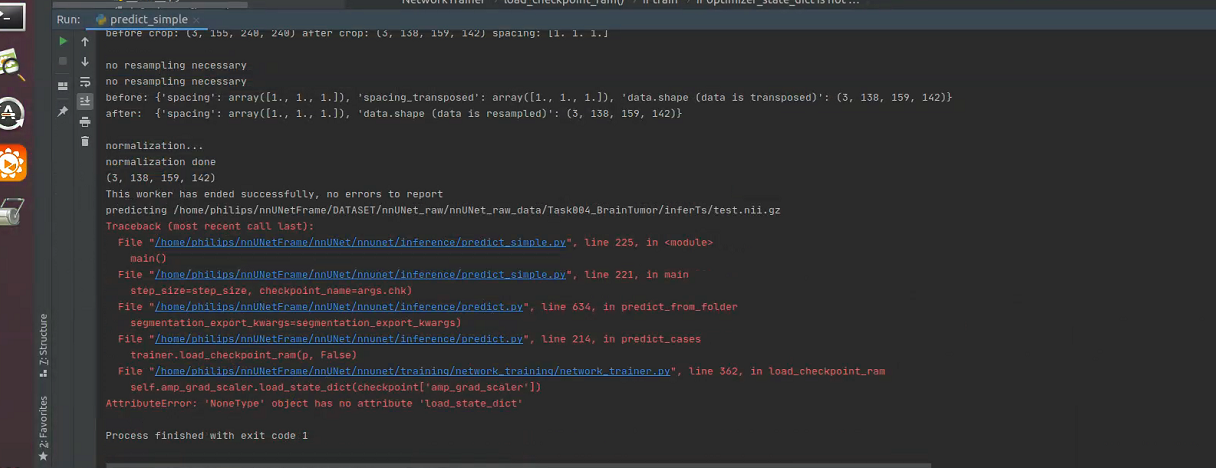Open predict_simple.py link at line 221

[360, 274]
